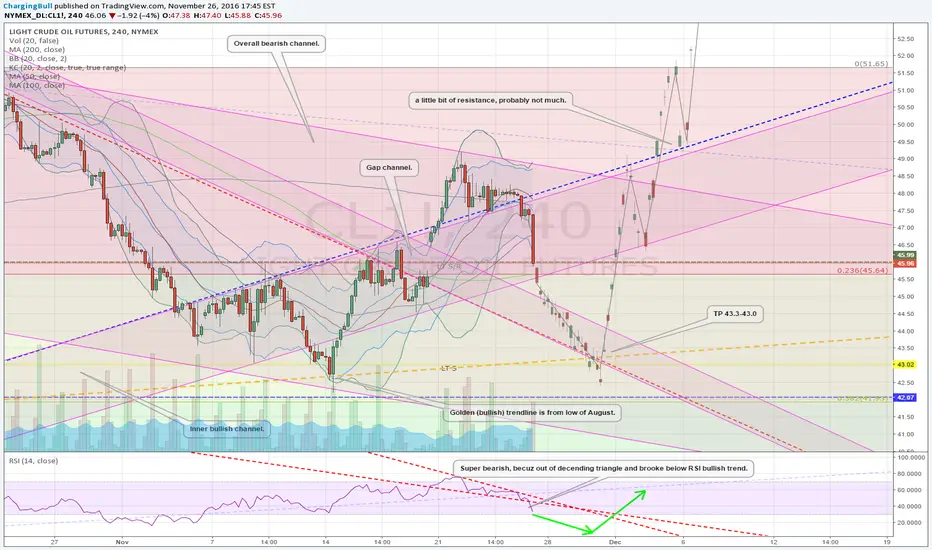This screenshot has width=932, height=550.
Task: Click the 'Super bearish' RSI annotation
Action: click(603, 469)
